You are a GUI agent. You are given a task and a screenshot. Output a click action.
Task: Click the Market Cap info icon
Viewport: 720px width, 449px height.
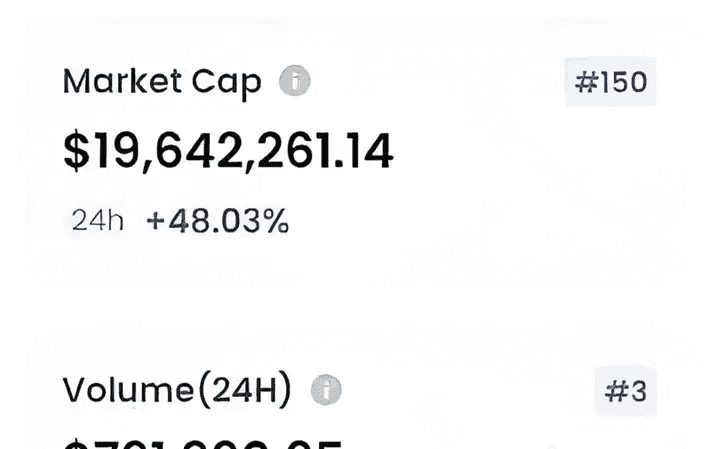point(294,81)
